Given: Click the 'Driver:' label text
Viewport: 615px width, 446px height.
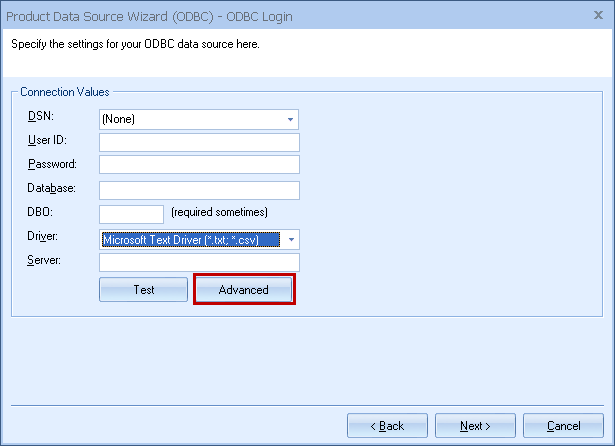Looking at the screenshot, I should pyautogui.click(x=44, y=237).
